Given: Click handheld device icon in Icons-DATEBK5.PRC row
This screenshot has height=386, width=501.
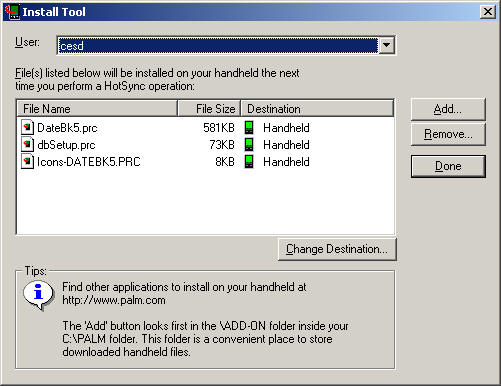Looking at the screenshot, I should coord(249,162).
